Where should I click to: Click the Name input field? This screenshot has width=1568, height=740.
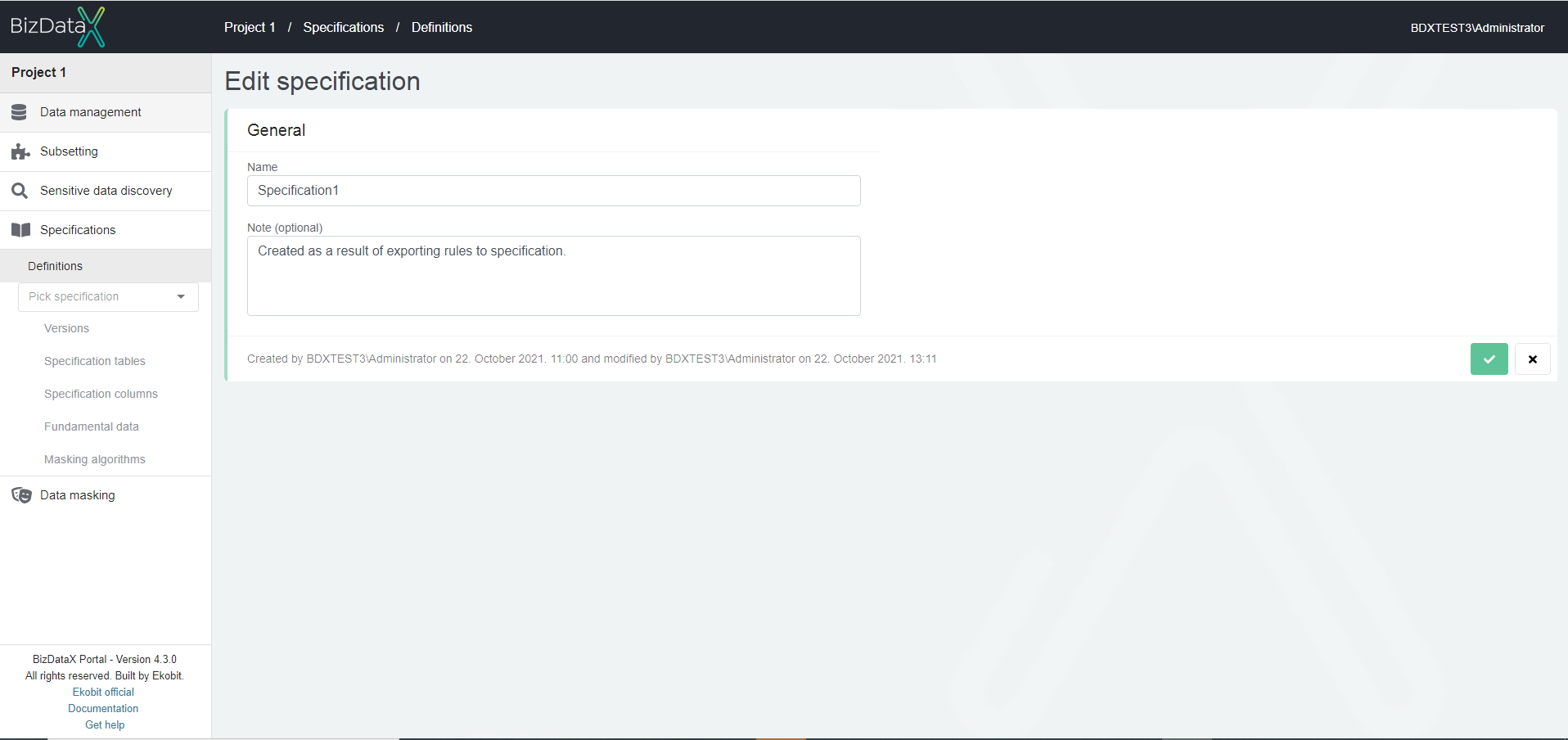(553, 191)
